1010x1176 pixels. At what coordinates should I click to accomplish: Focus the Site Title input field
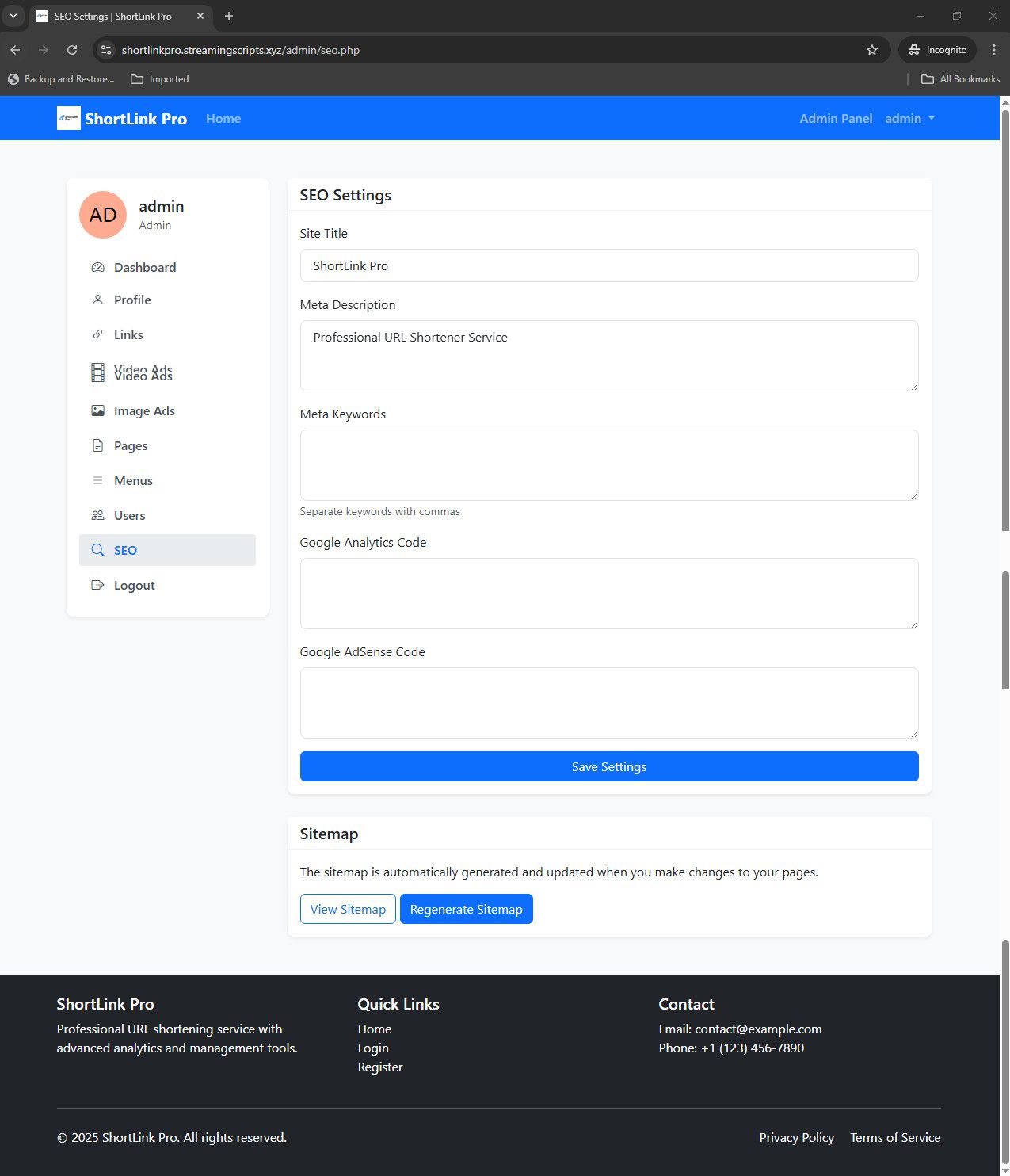point(609,265)
